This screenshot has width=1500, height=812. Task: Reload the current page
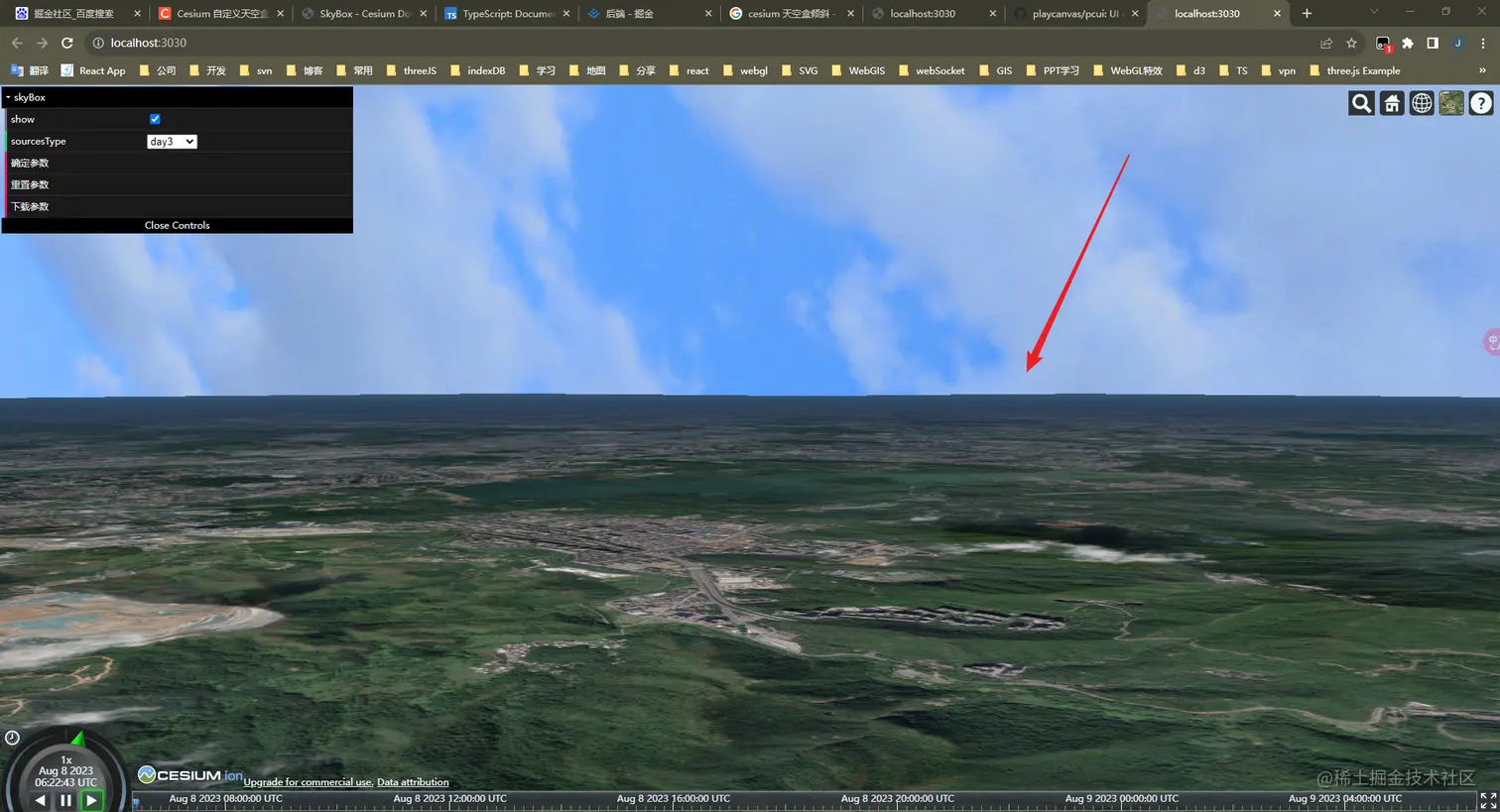(x=67, y=43)
